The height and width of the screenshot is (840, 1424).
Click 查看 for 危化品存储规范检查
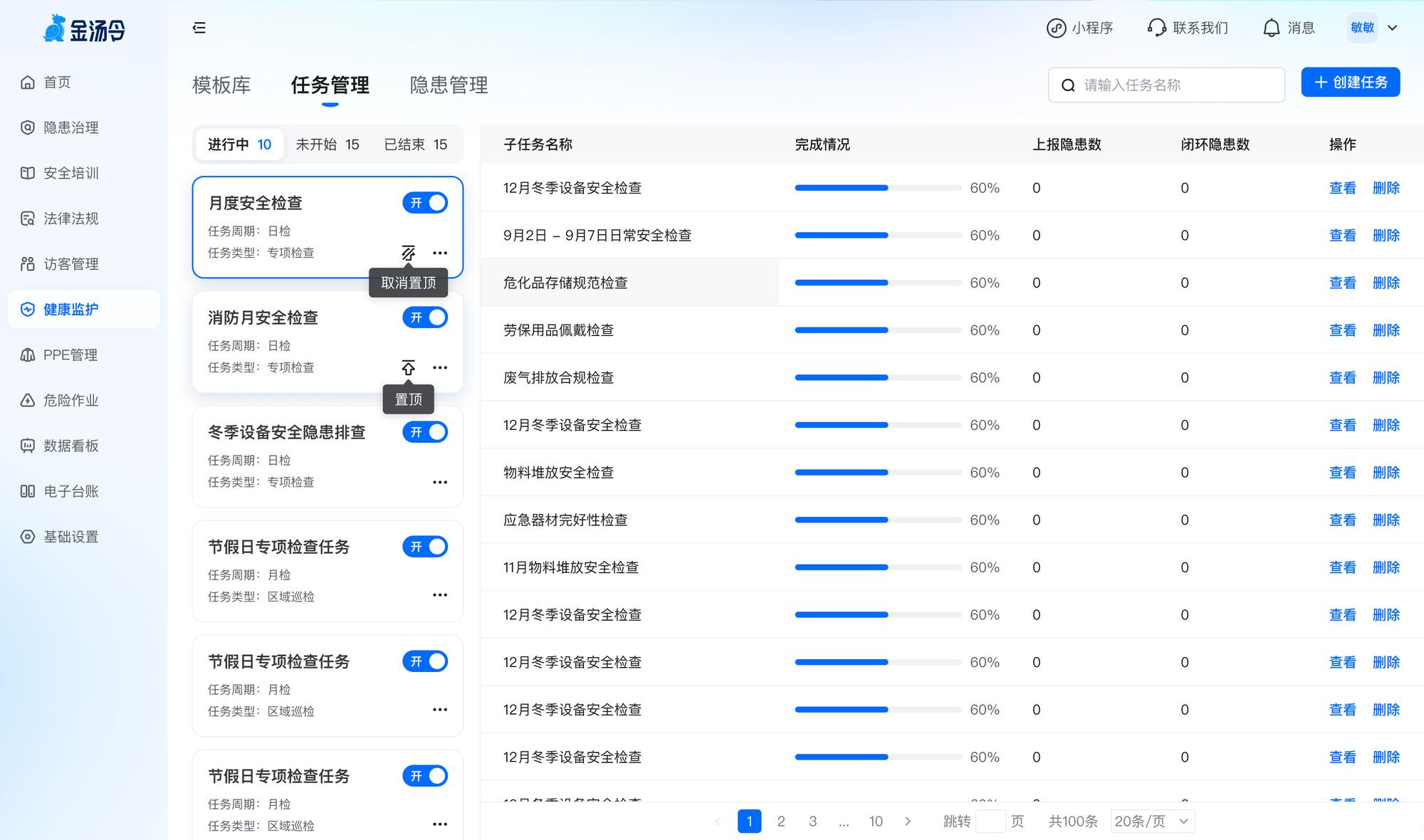pos(1342,283)
